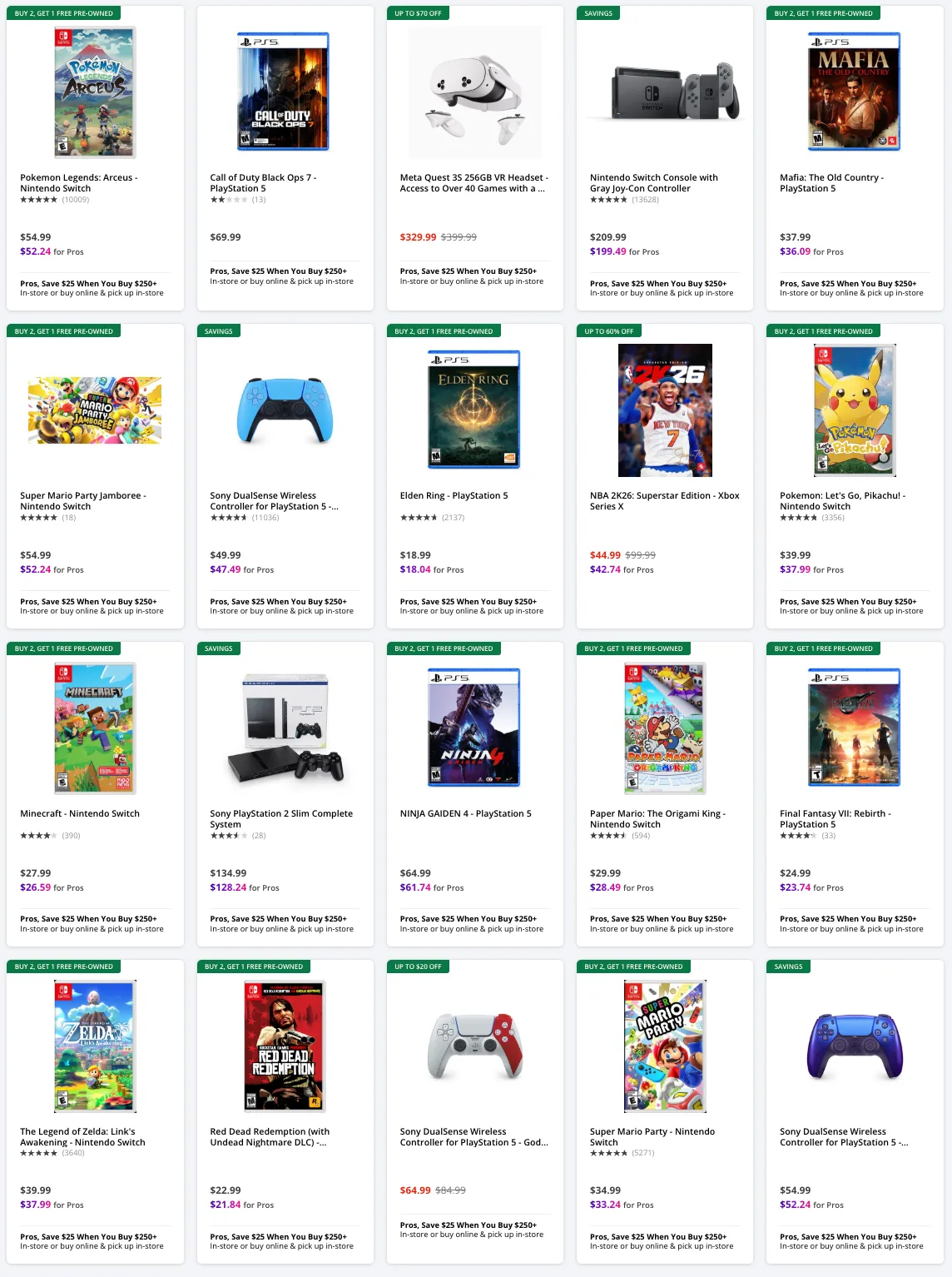The width and height of the screenshot is (952, 1277).
Task: Click the 'SAVINGS' badge on the purple DualSense controller
Action: click(x=788, y=966)
